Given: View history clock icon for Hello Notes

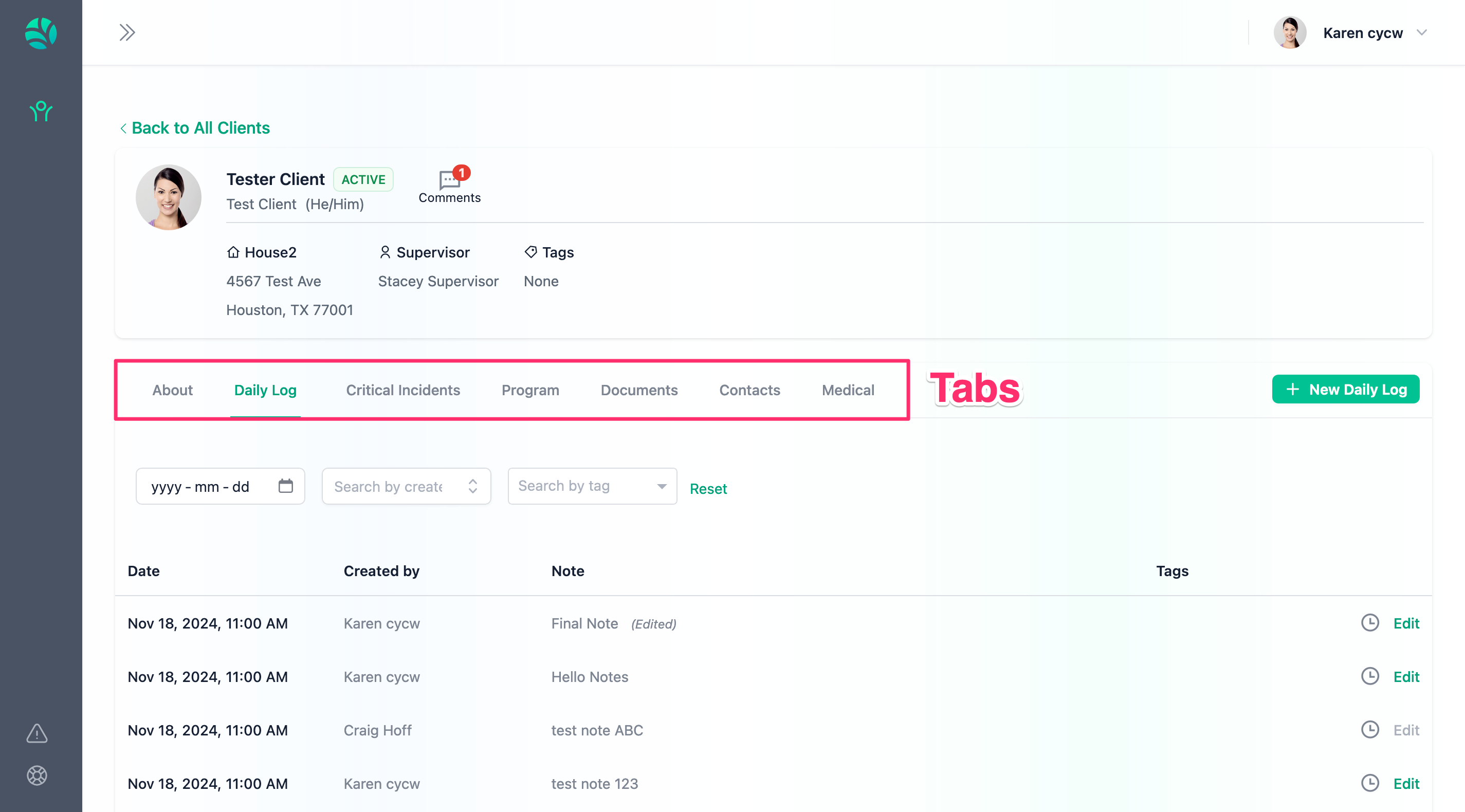Looking at the screenshot, I should click(x=1369, y=676).
